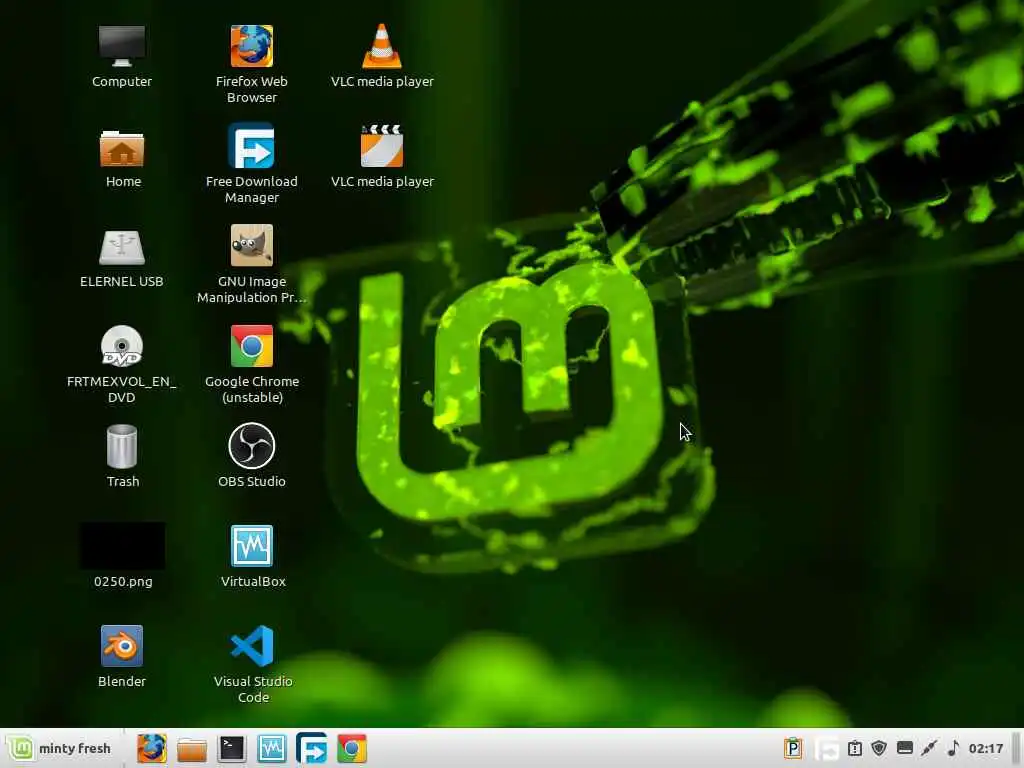Open the clipboard manager tray icon
Image resolution: width=1024 pixels, height=768 pixels.
click(793, 748)
